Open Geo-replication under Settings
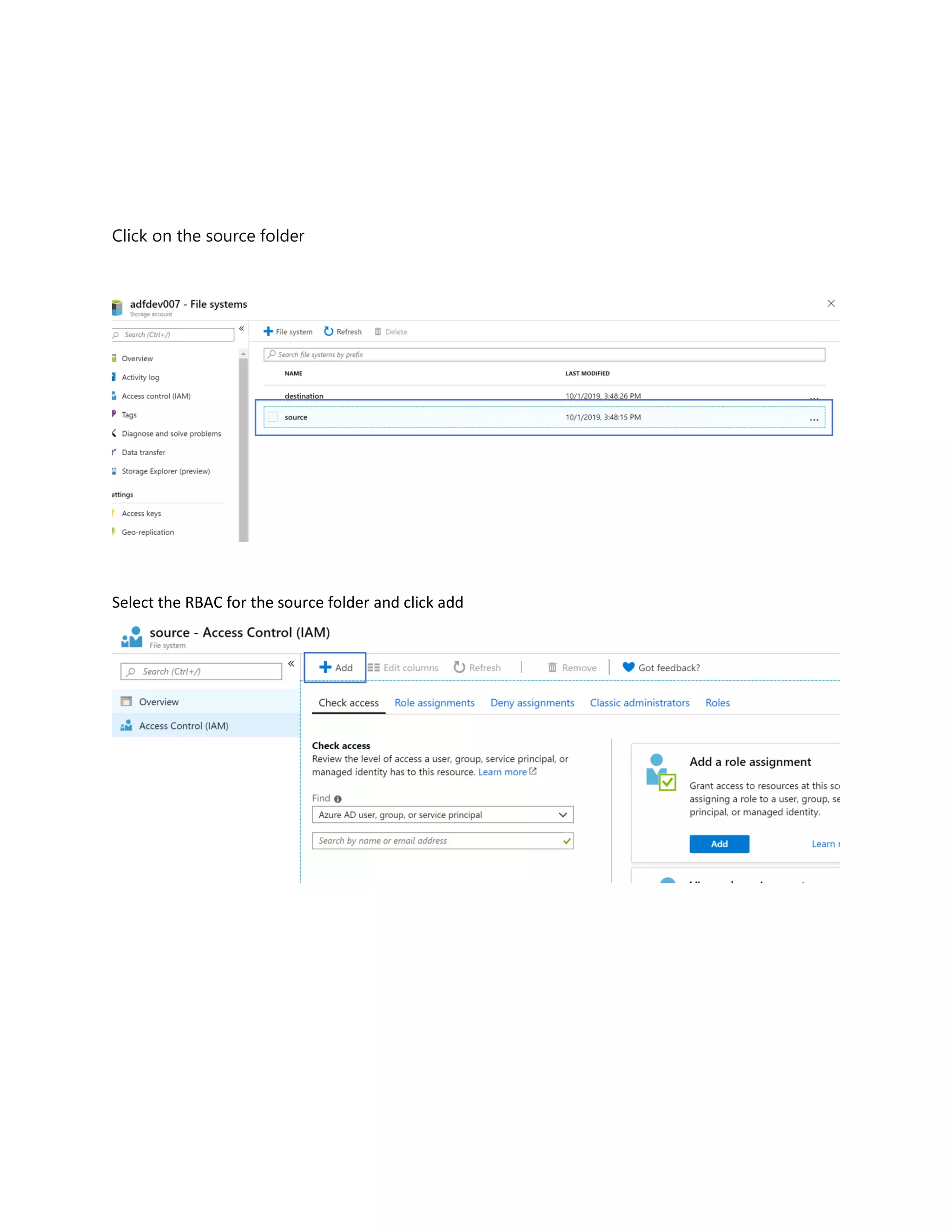The width and height of the screenshot is (952, 1232). 147,532
